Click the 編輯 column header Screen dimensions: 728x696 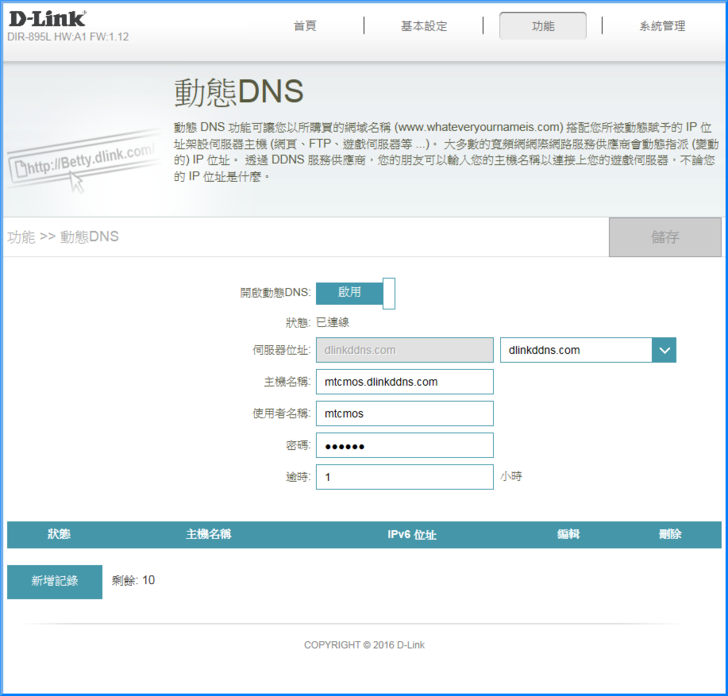coord(568,534)
